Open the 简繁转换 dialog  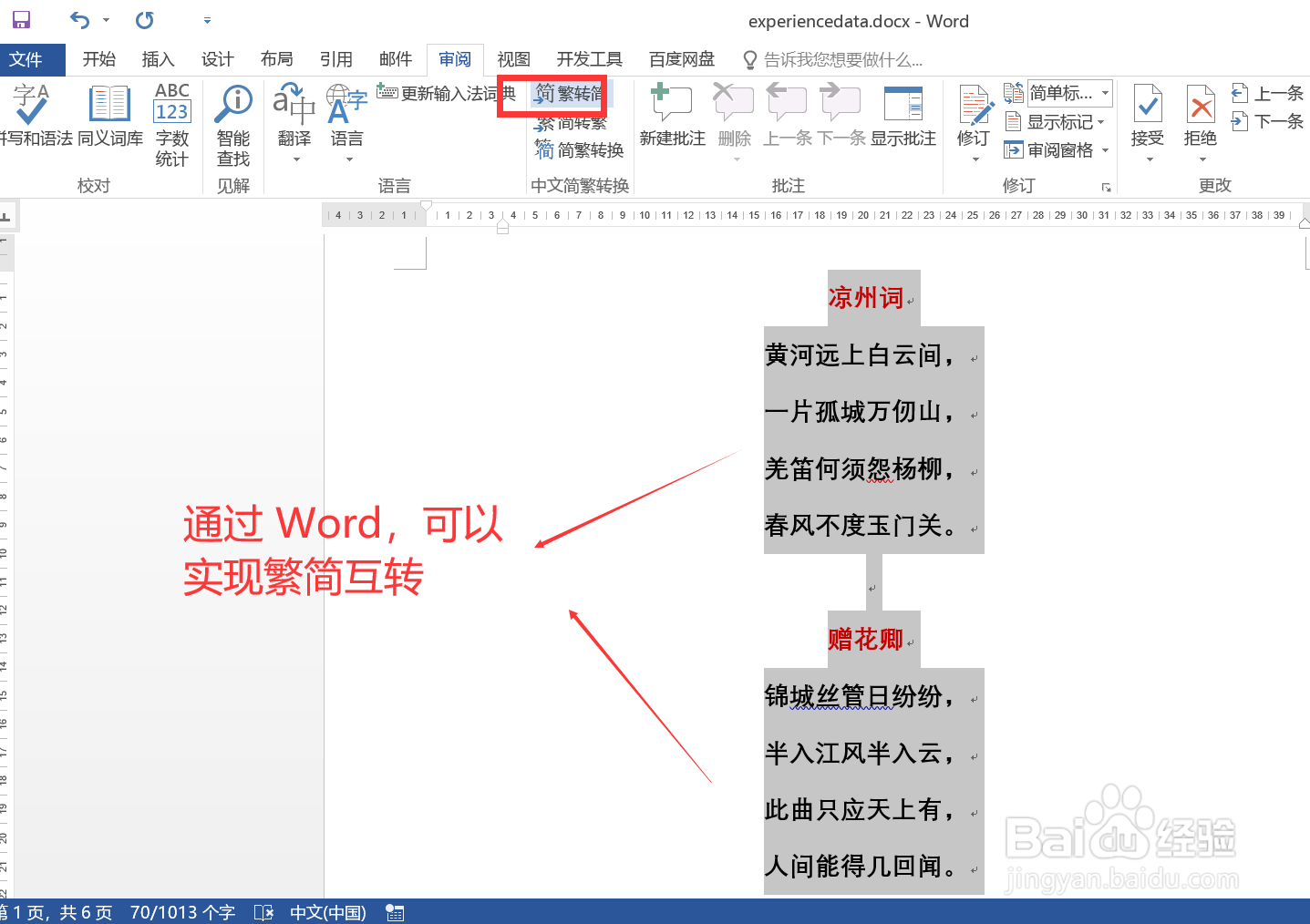click(578, 150)
